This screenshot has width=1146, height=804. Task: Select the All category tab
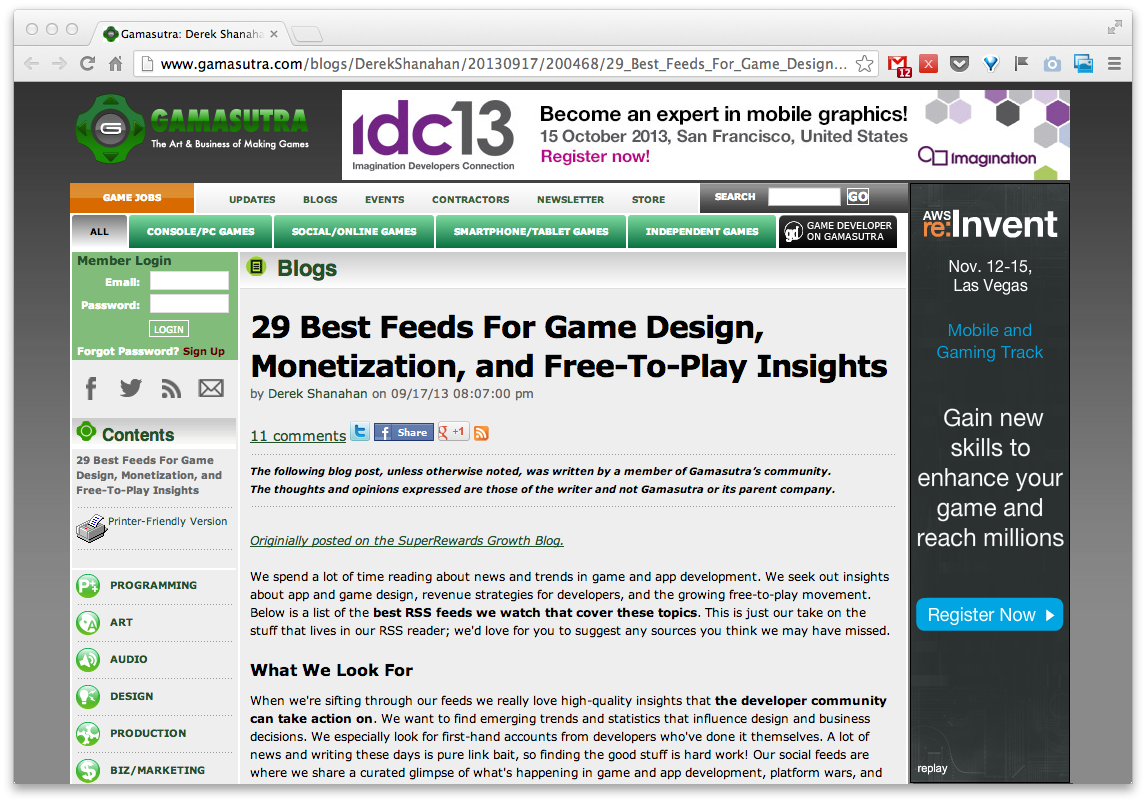click(x=99, y=232)
